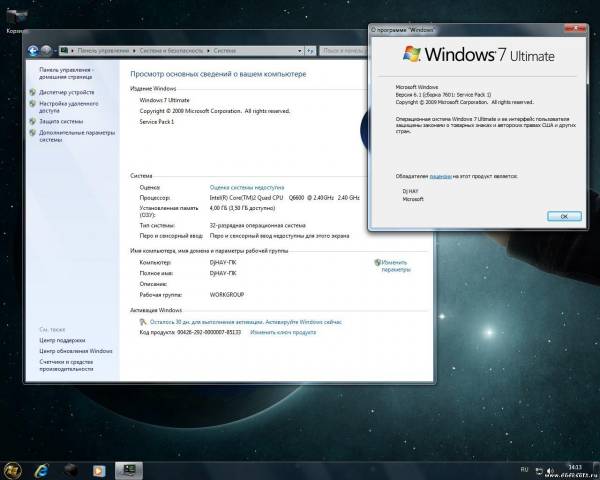The height and width of the screenshot is (480, 600).
Task: Click the control panel icon in address bar
Action: point(64,51)
